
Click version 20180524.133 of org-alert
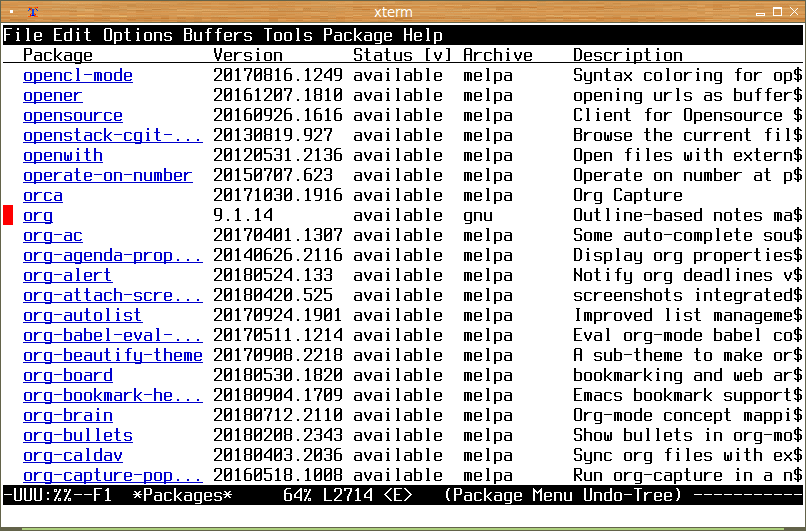click(273, 276)
